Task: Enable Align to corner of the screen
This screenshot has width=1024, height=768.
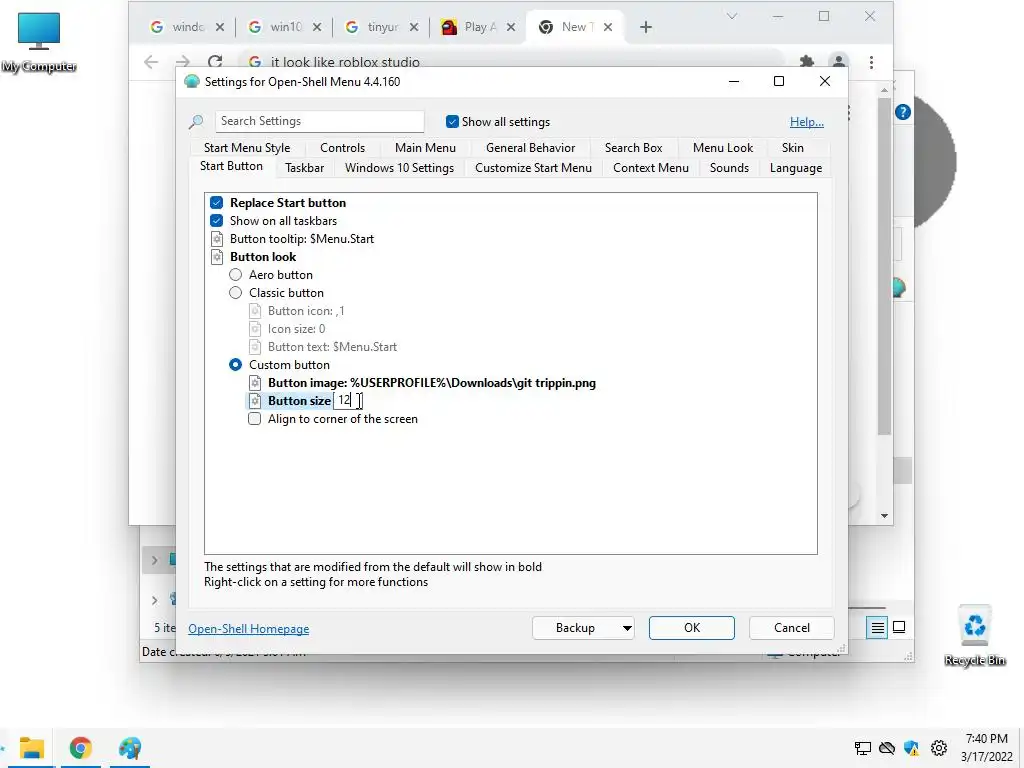Action: point(255,419)
